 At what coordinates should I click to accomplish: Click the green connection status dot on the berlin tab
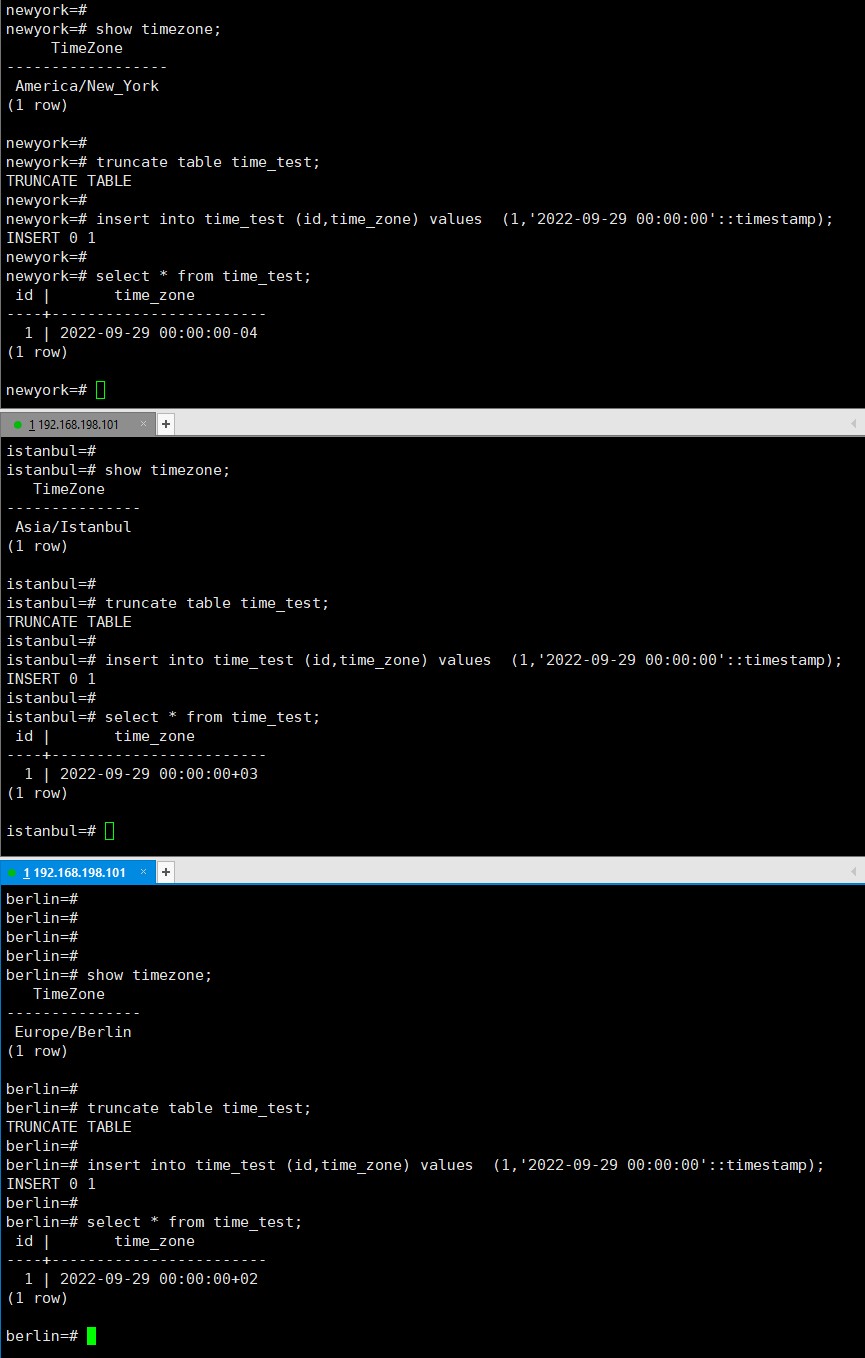12,871
